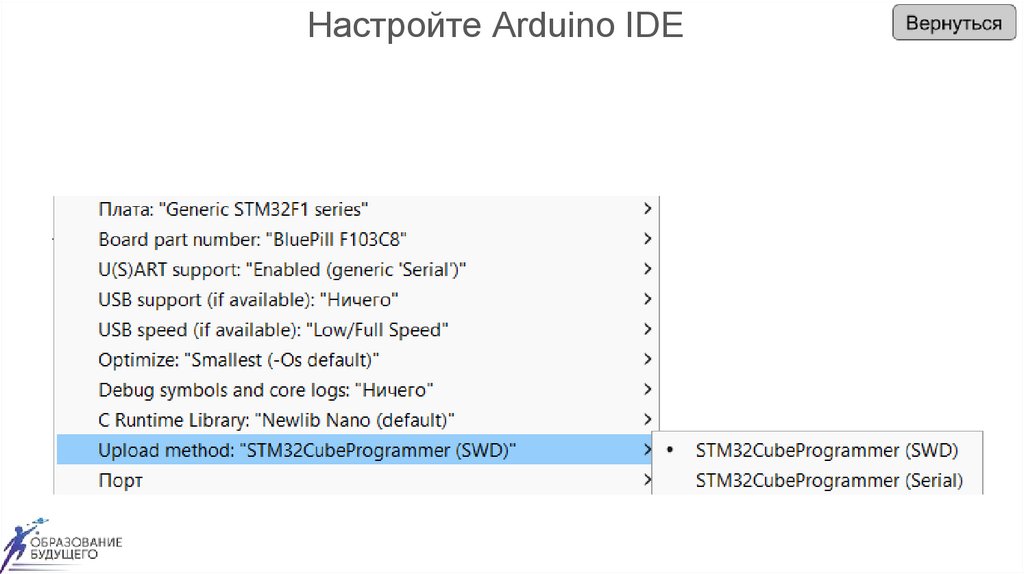
Task: Open Board part number "BluePill F103C8" entry
Action: pyautogui.click(x=356, y=239)
